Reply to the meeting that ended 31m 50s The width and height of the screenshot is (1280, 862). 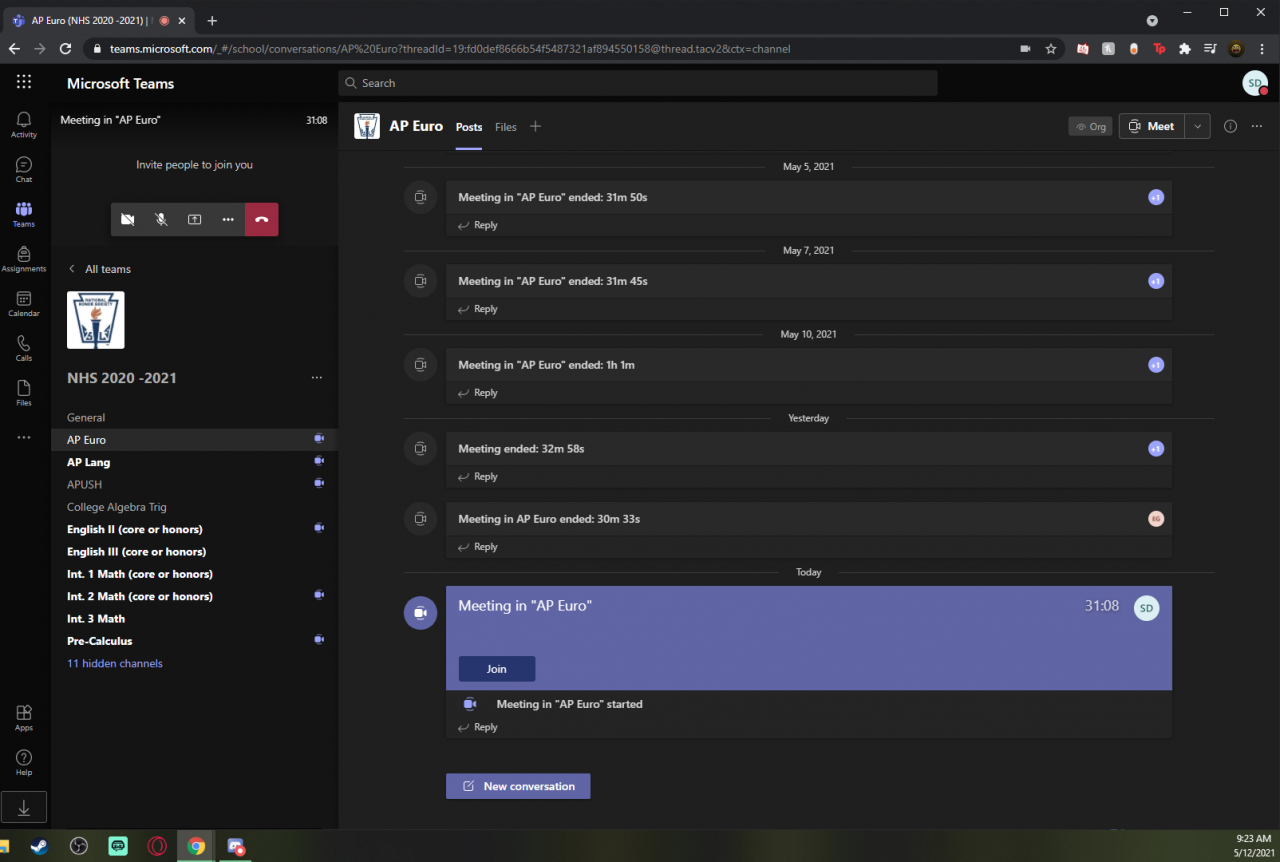click(x=478, y=225)
